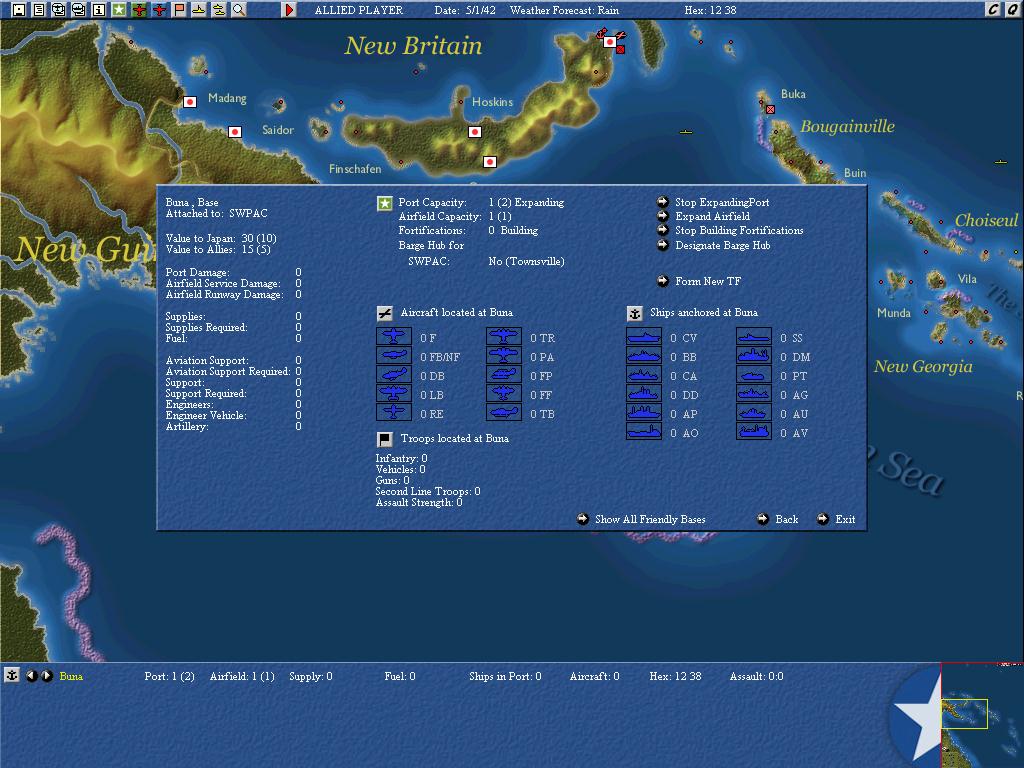Select the level bomber (LB) aircraft icon
Image resolution: width=1024 pixels, height=768 pixels.
tap(394, 394)
